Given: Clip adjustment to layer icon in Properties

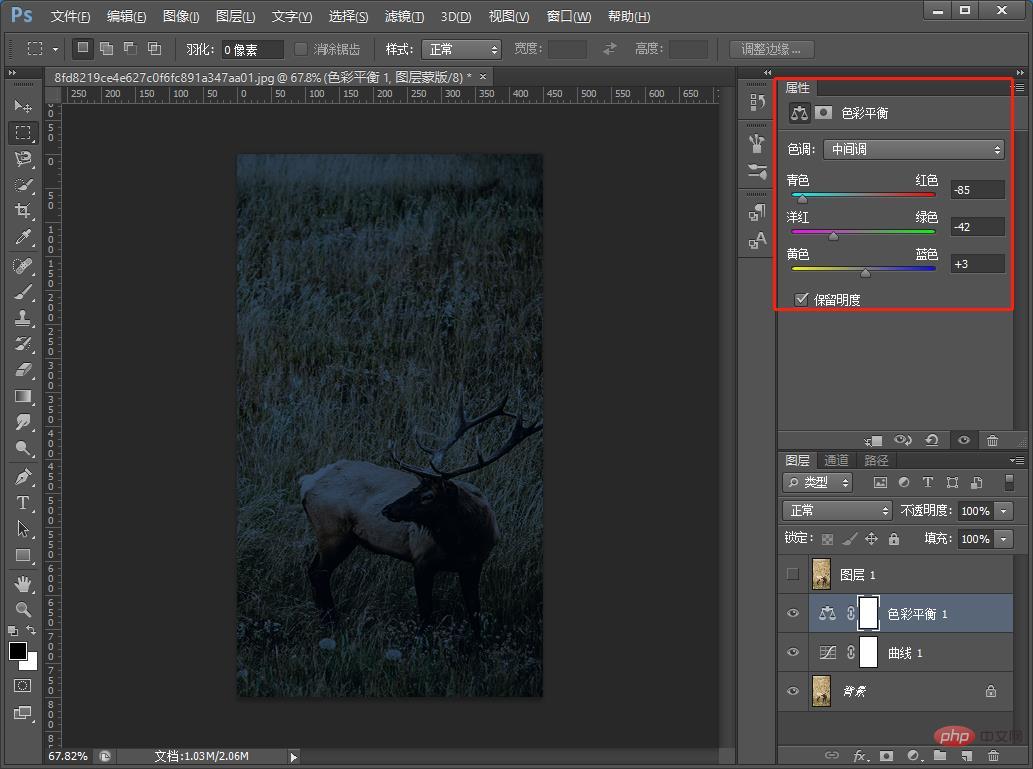Looking at the screenshot, I should (x=874, y=440).
